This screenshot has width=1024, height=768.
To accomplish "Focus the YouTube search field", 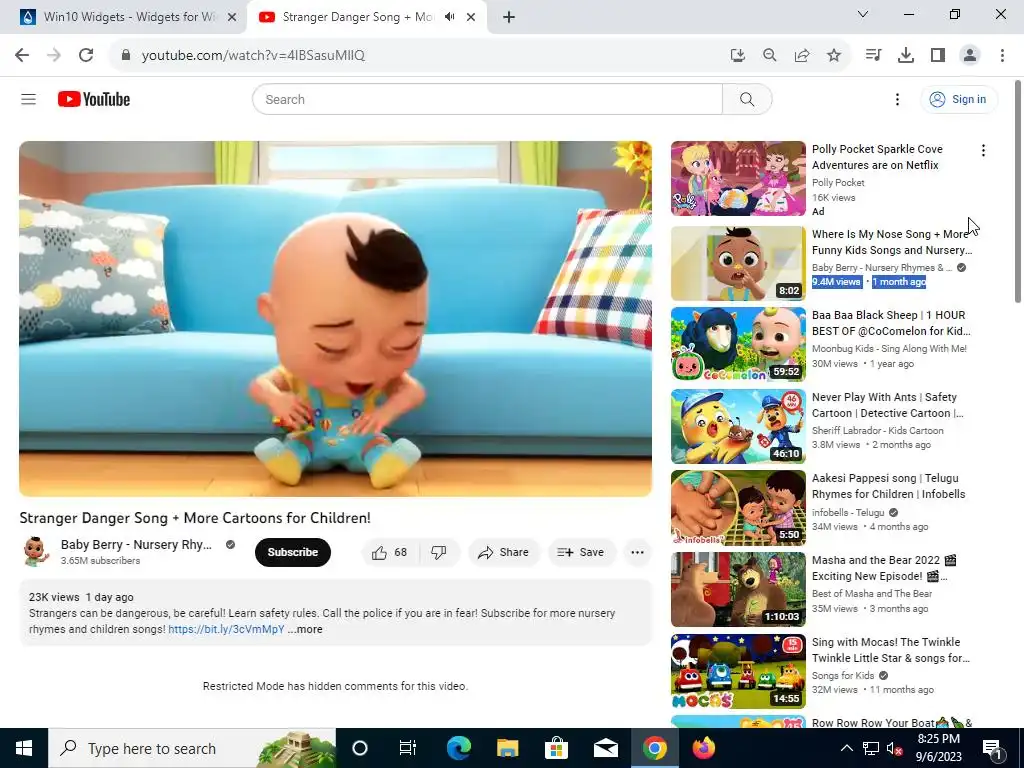I will tap(487, 99).
